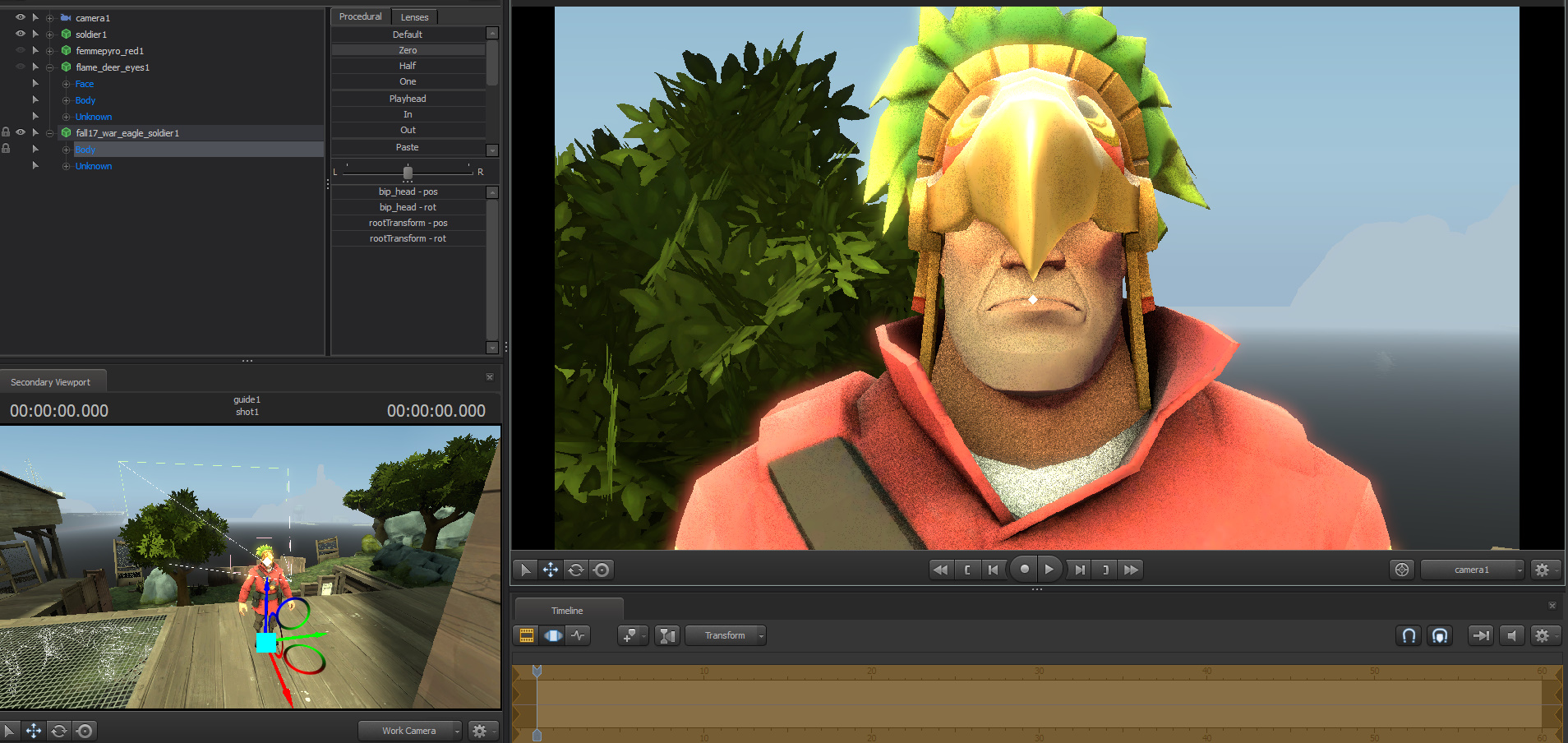
Task: Switch to the Procedural tab
Action: 361,16
